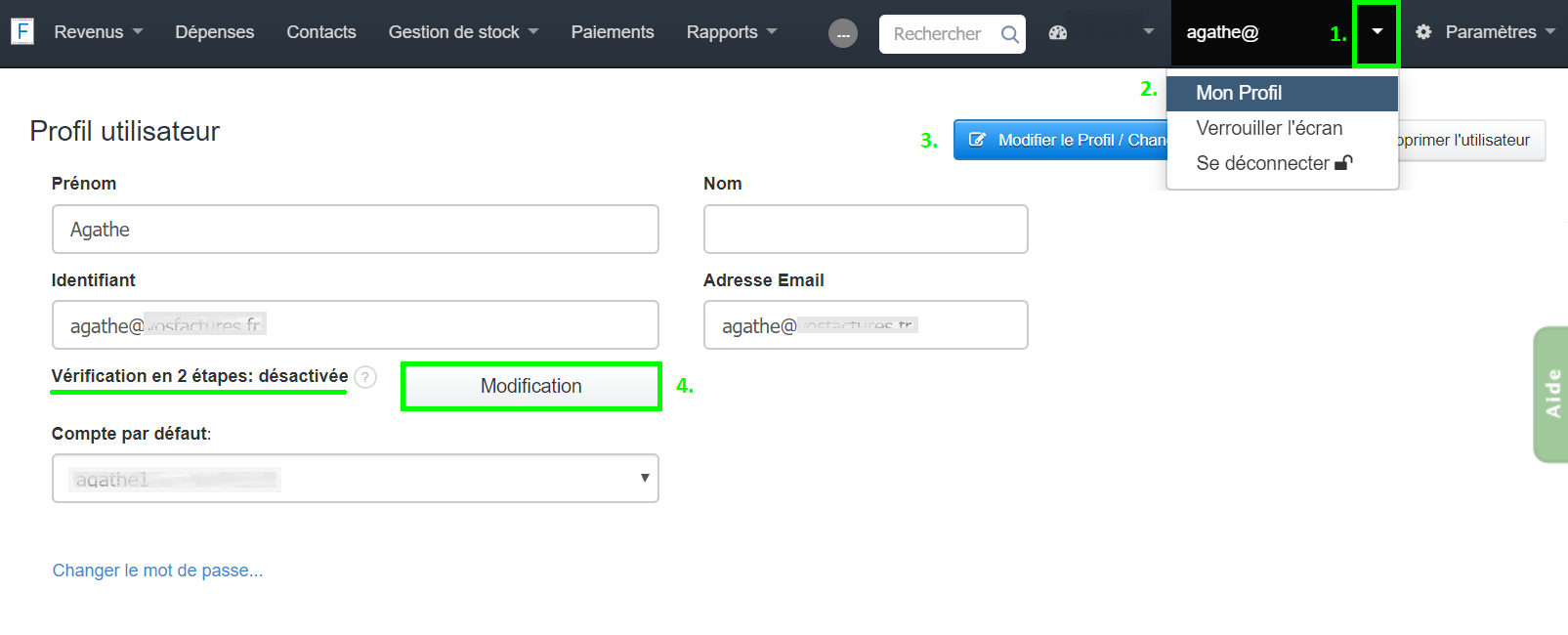Navigate to Paiements
Screen dimensions: 1568x635
pyautogui.click(x=613, y=32)
